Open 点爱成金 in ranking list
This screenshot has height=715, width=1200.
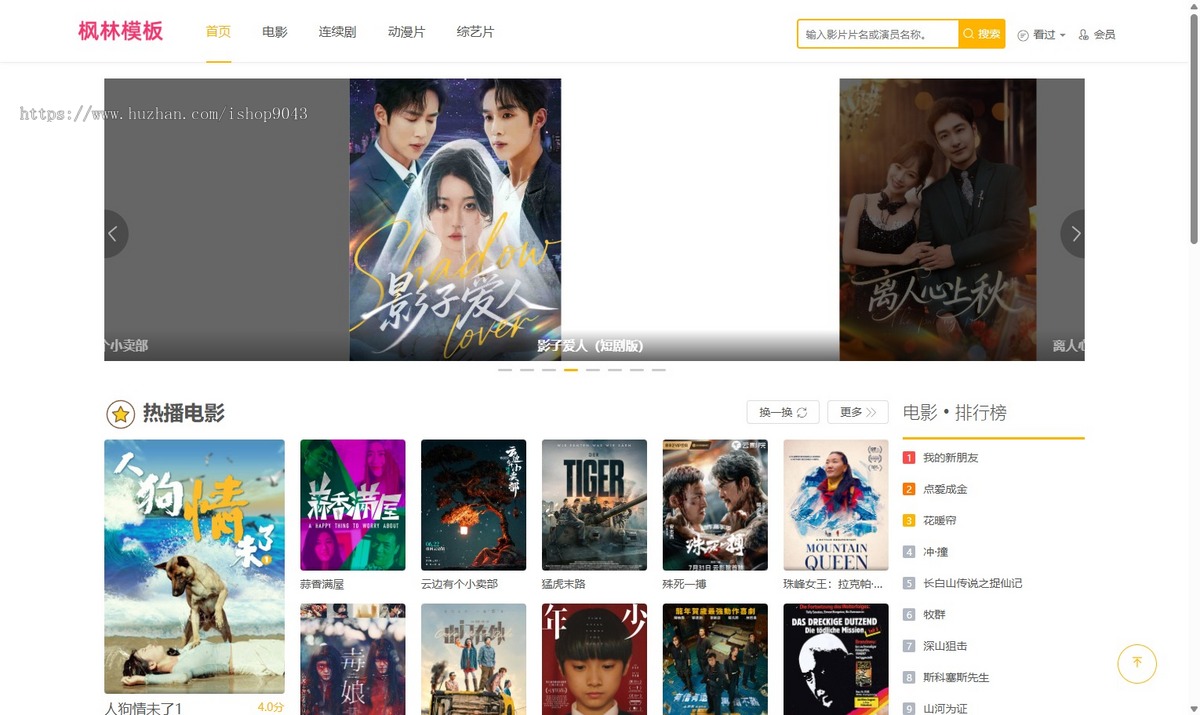pos(945,489)
